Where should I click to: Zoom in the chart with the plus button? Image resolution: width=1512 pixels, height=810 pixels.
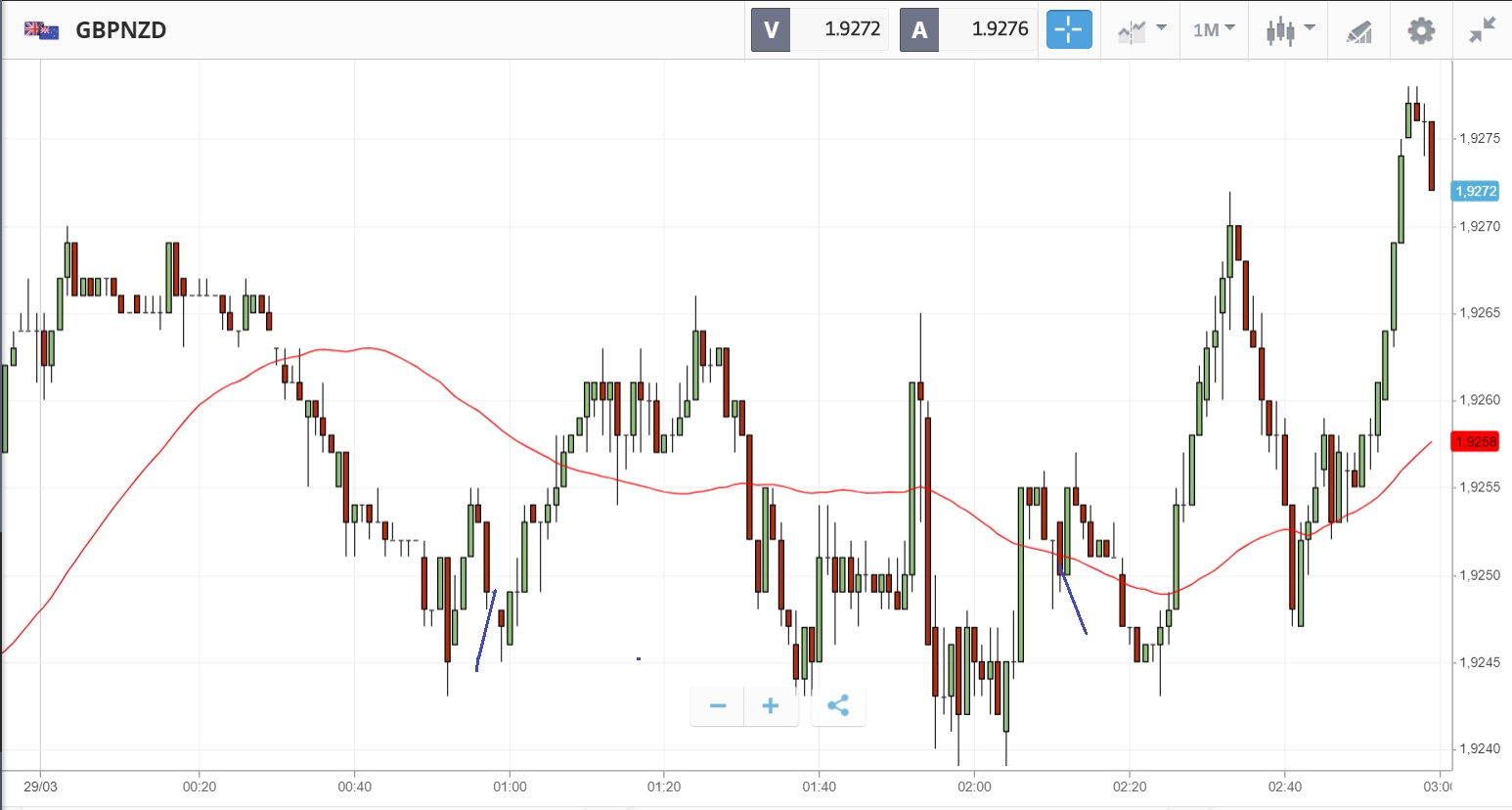click(x=771, y=706)
